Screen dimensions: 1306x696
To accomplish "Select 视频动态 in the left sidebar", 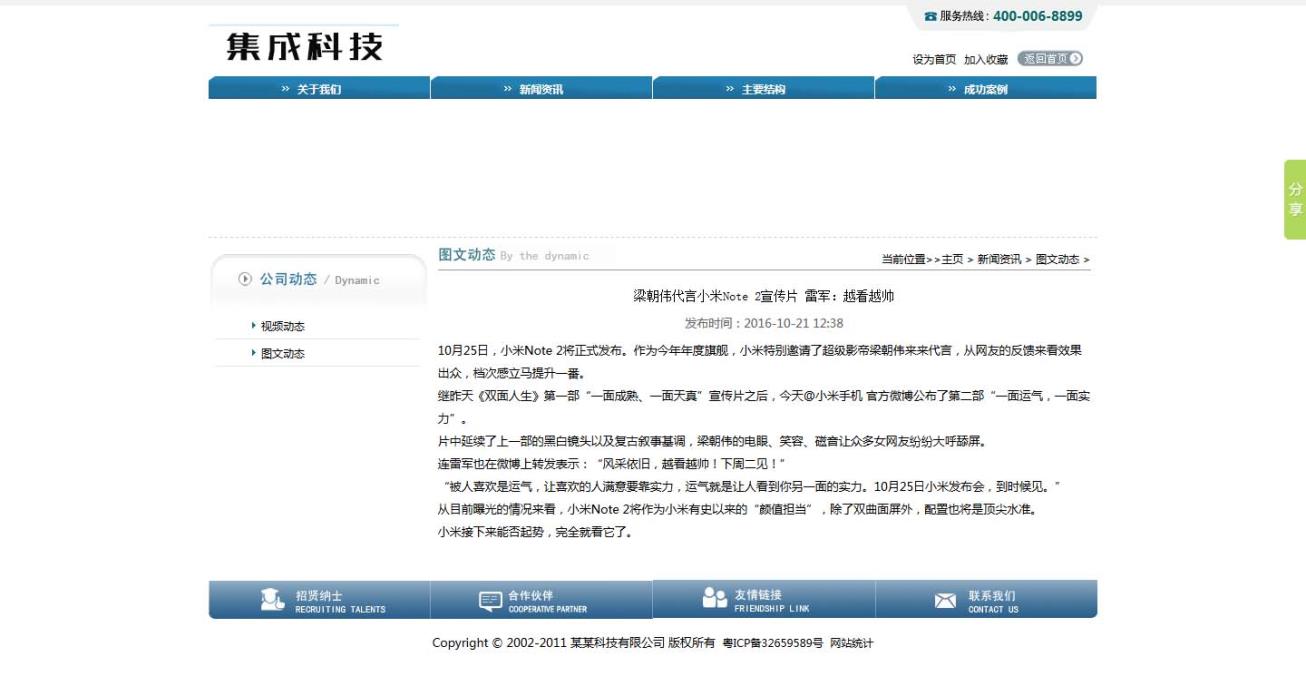I will pyautogui.click(x=283, y=326).
